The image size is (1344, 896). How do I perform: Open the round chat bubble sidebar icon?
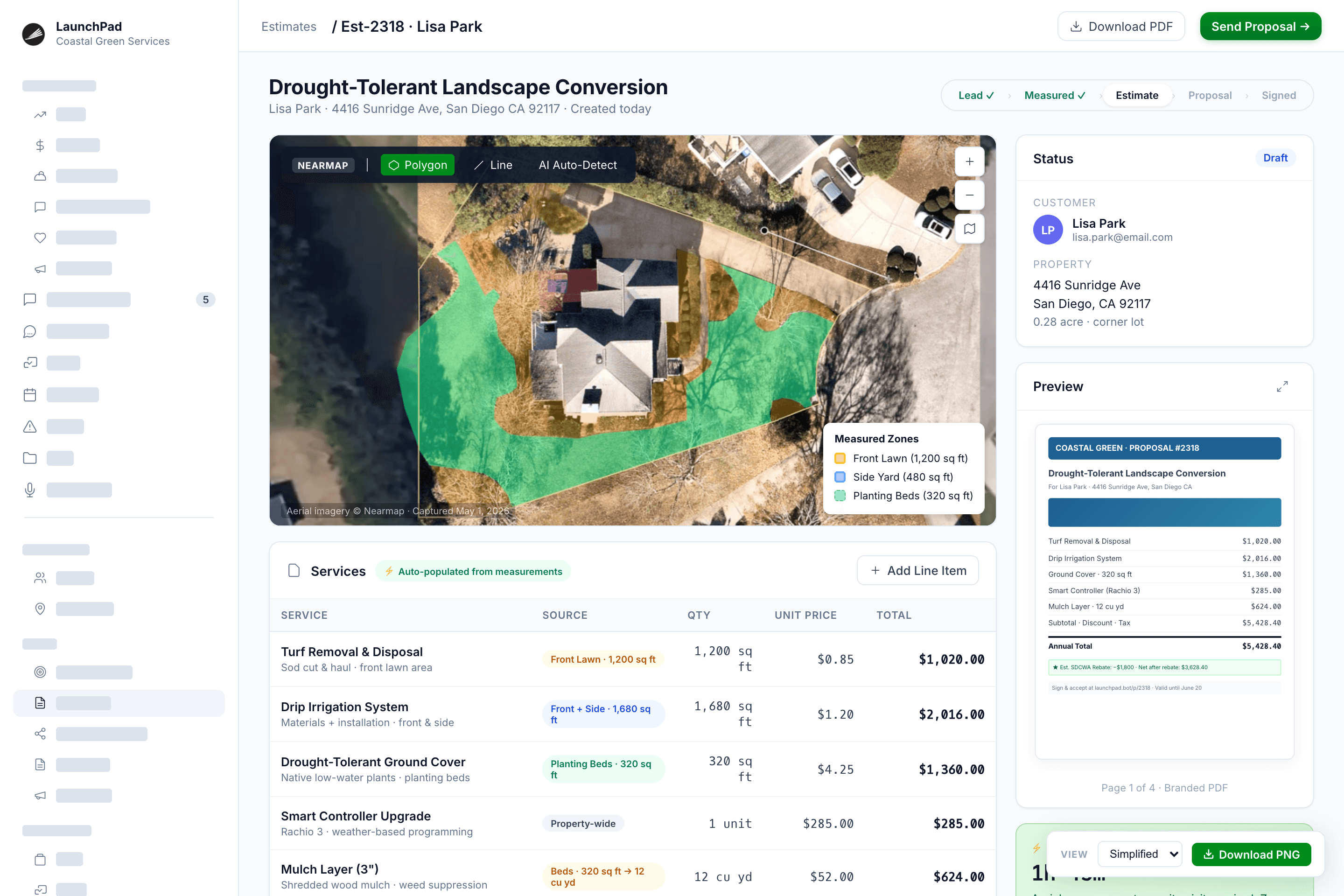tap(30, 331)
